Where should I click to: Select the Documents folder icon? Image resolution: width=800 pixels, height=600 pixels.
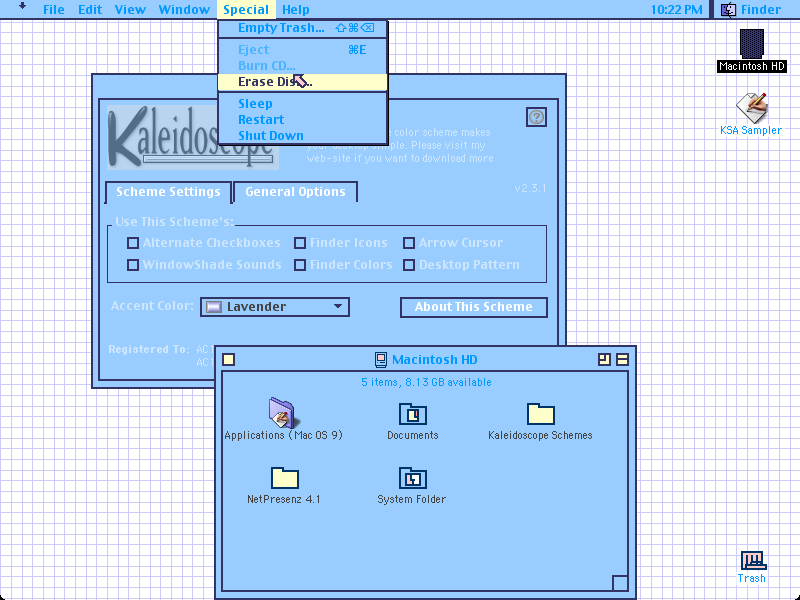coord(413,414)
